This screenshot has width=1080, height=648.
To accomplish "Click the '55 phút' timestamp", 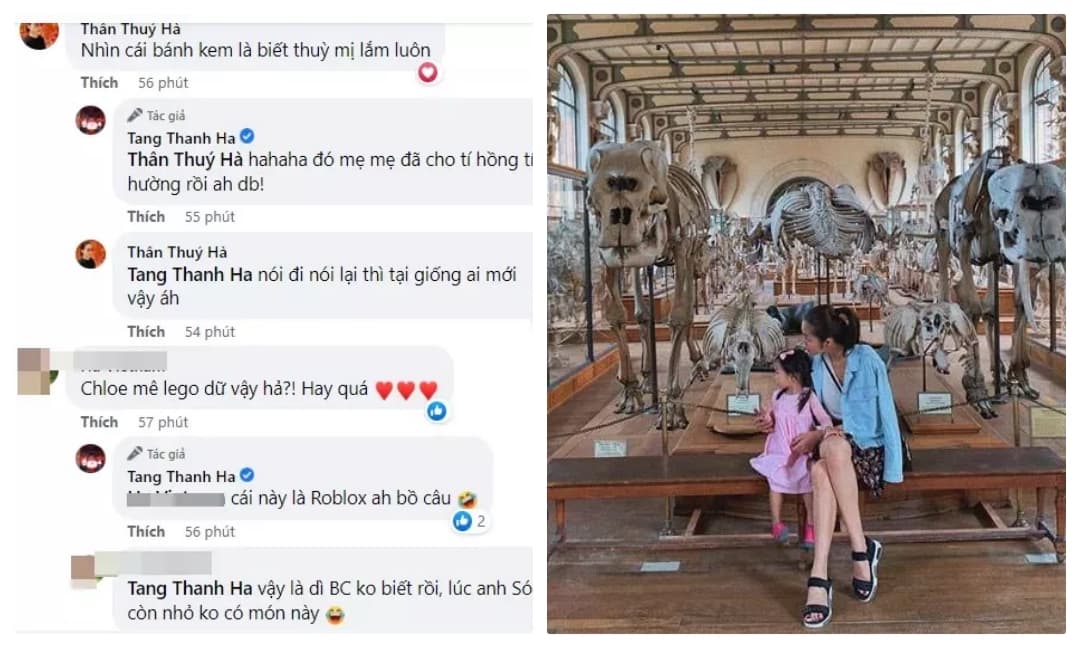I will coord(209,216).
